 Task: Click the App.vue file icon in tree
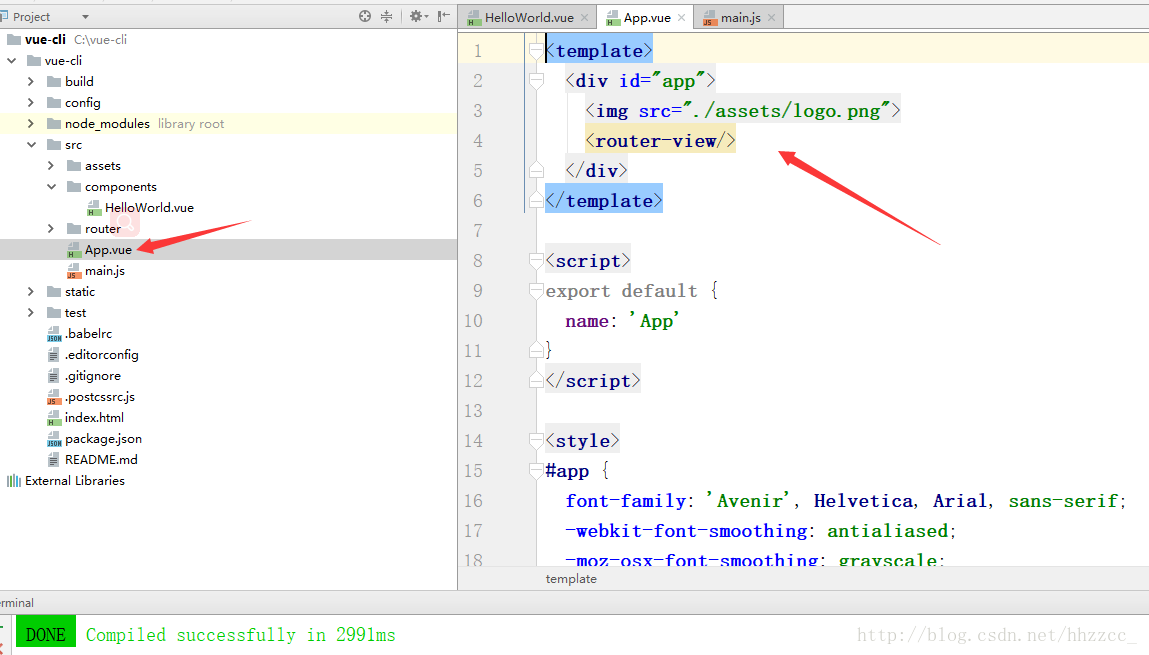(x=74, y=250)
